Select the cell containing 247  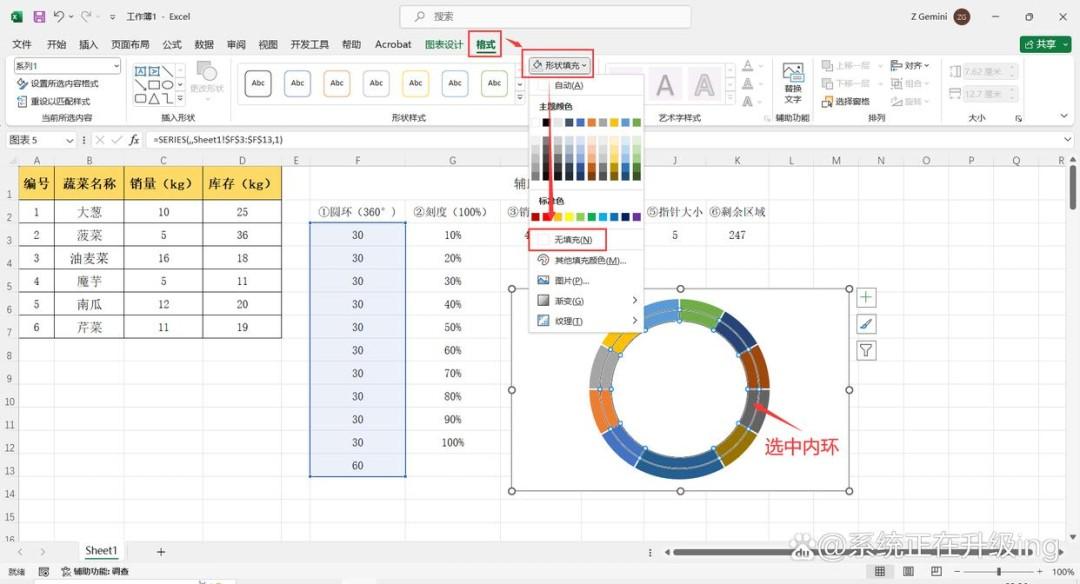tap(737, 235)
